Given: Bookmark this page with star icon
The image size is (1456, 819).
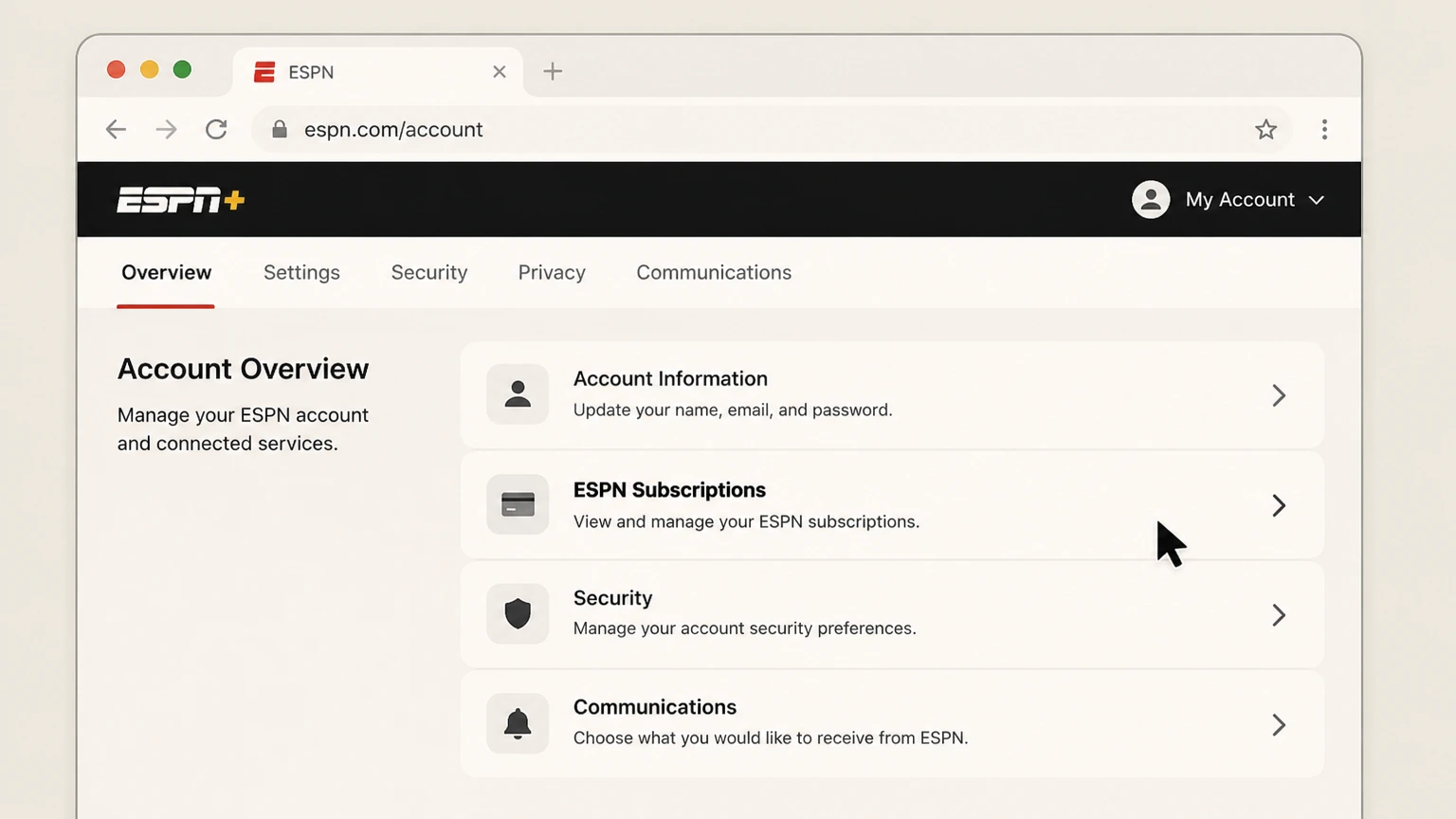Looking at the screenshot, I should point(1265,130).
